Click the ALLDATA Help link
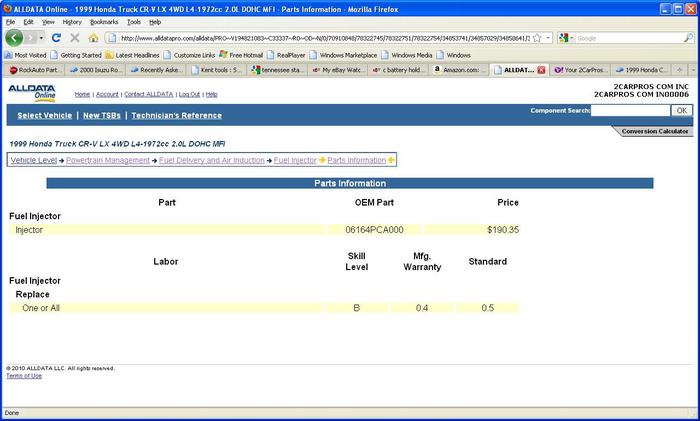700x421 pixels. pos(212,94)
